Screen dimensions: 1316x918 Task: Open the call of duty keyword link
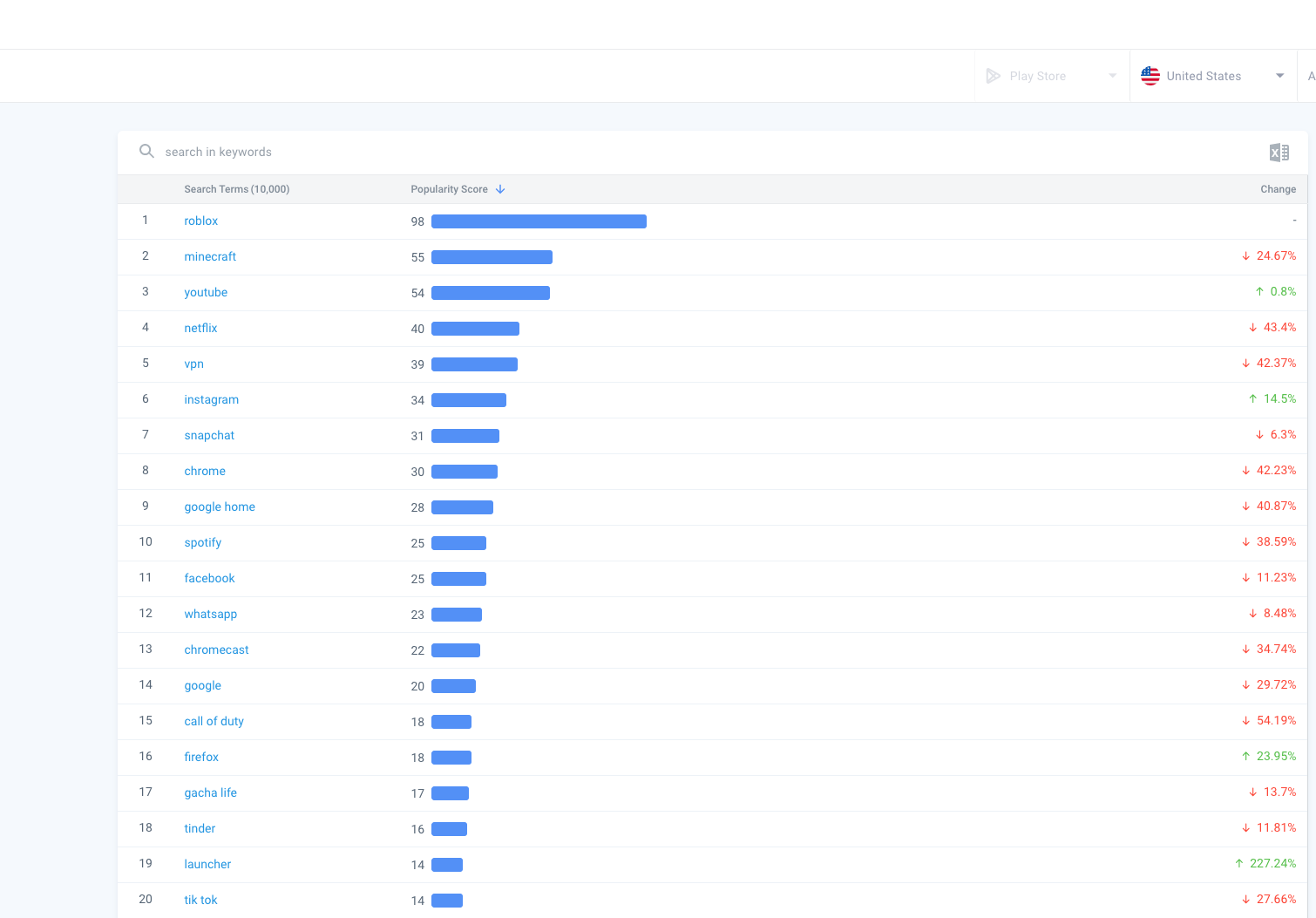click(x=214, y=722)
